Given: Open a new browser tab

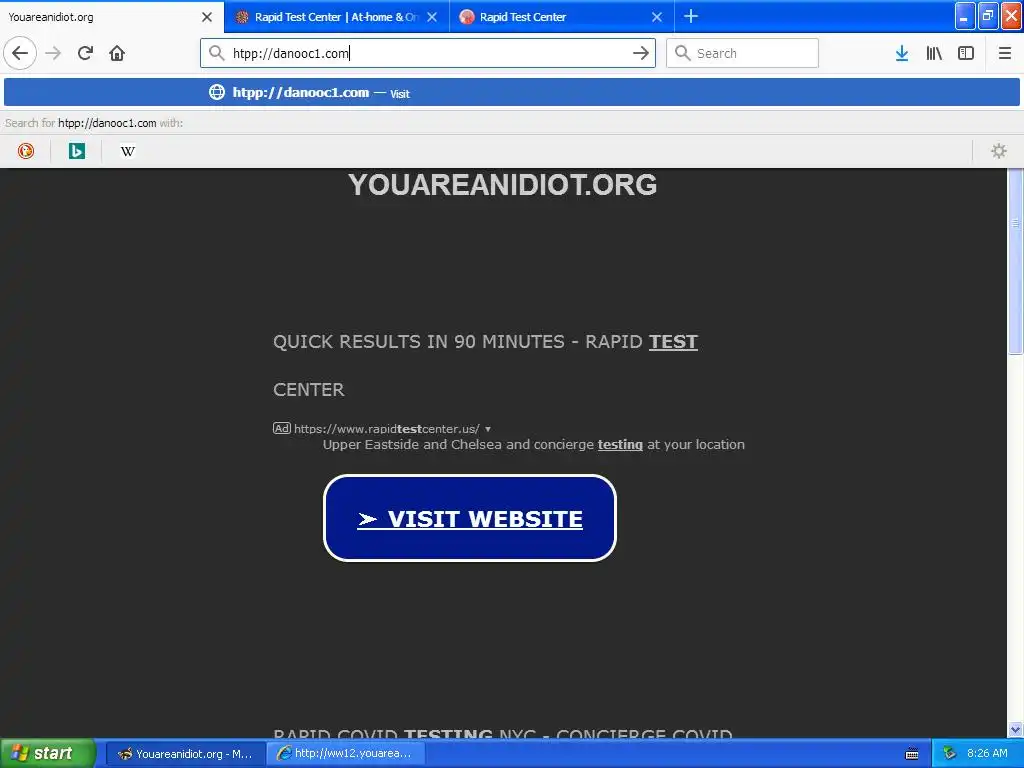Looking at the screenshot, I should point(691,16).
